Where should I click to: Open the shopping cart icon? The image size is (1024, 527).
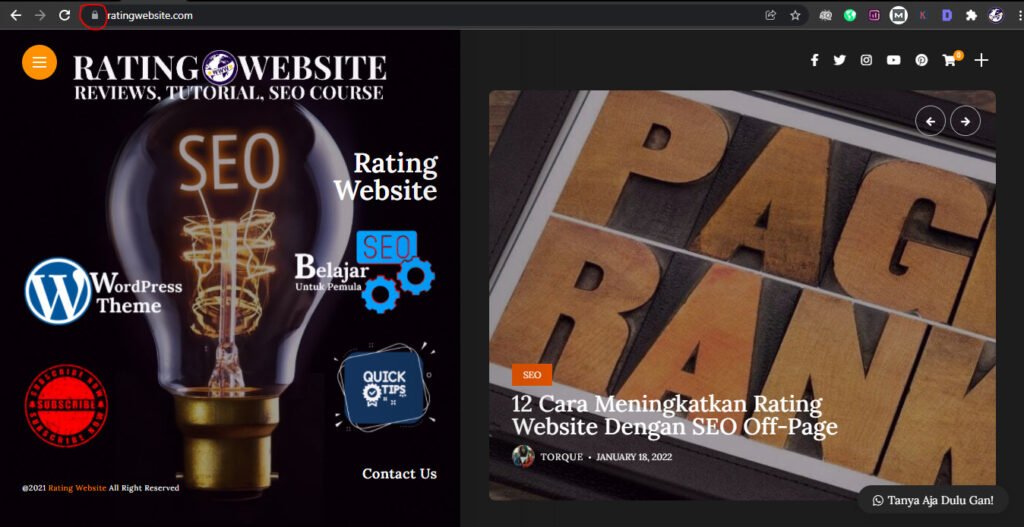[x=952, y=59]
